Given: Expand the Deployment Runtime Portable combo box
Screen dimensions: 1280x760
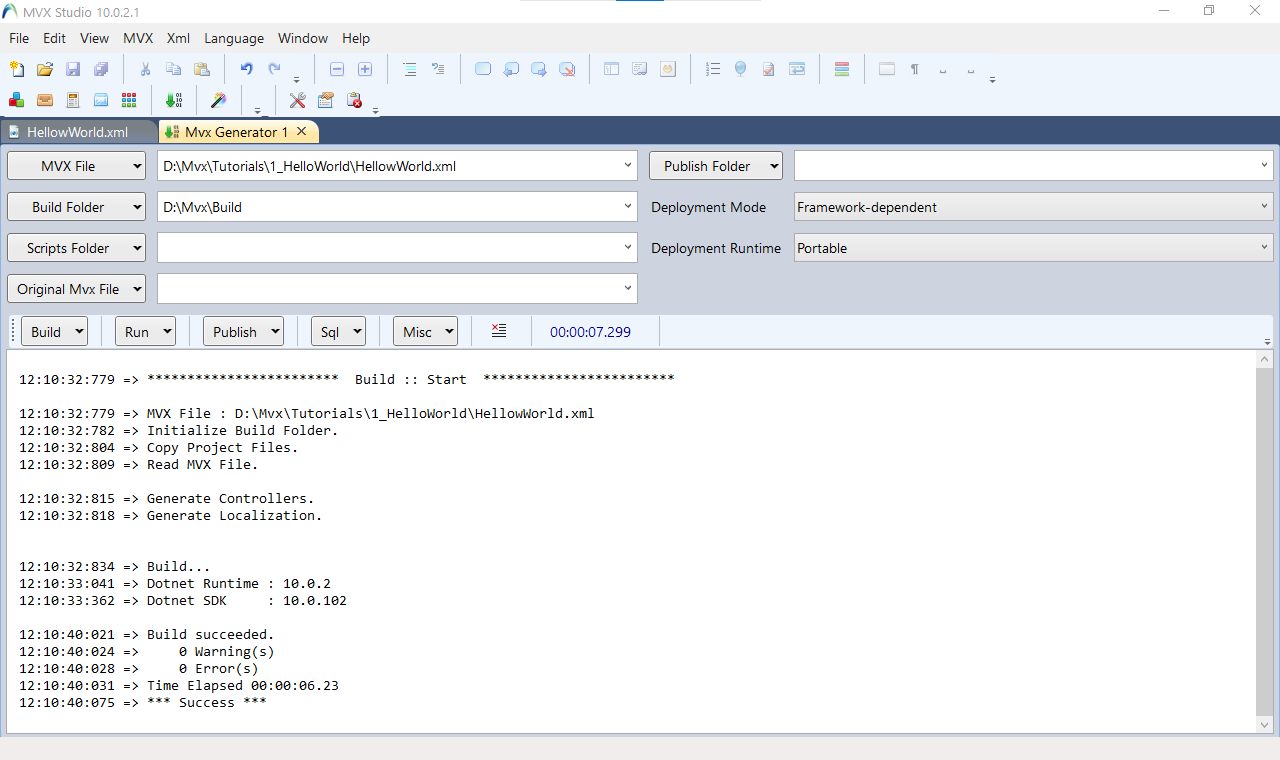Looking at the screenshot, I should coord(1033,248).
